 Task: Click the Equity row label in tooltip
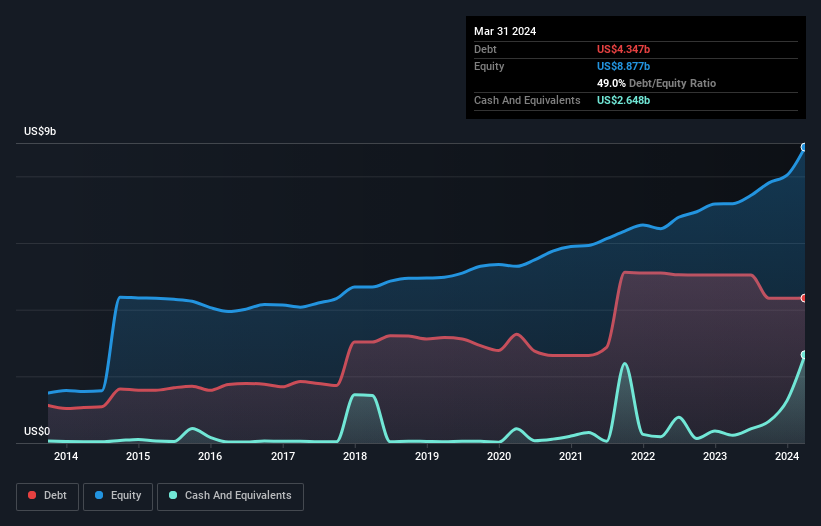pos(489,66)
